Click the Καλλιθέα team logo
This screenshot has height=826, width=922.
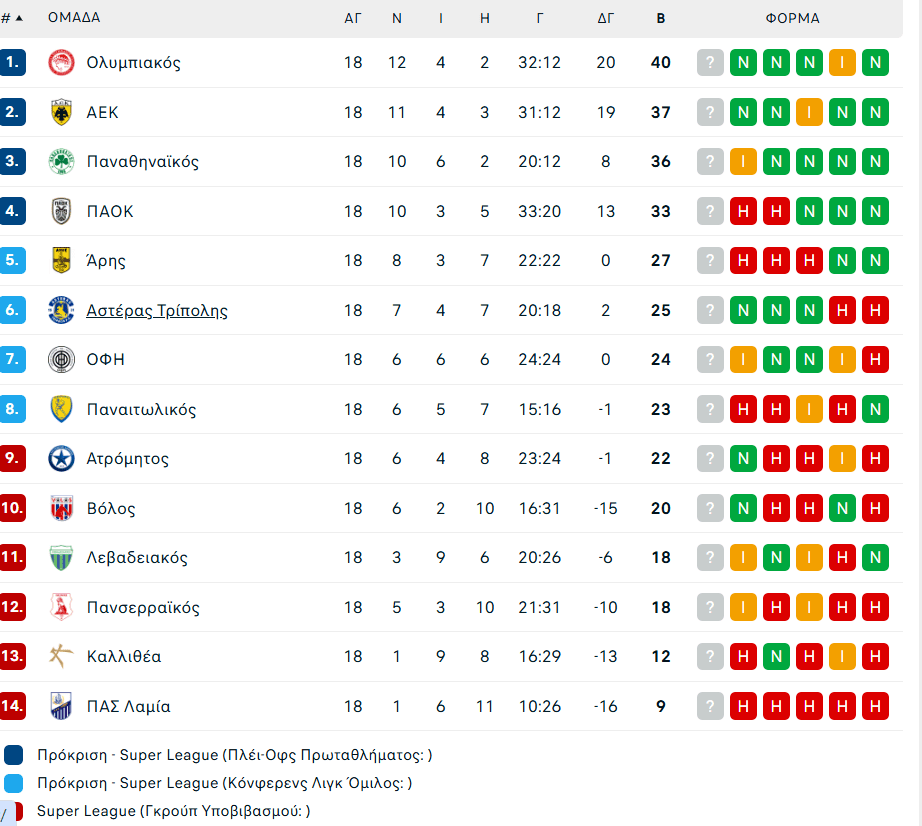[x=61, y=657]
